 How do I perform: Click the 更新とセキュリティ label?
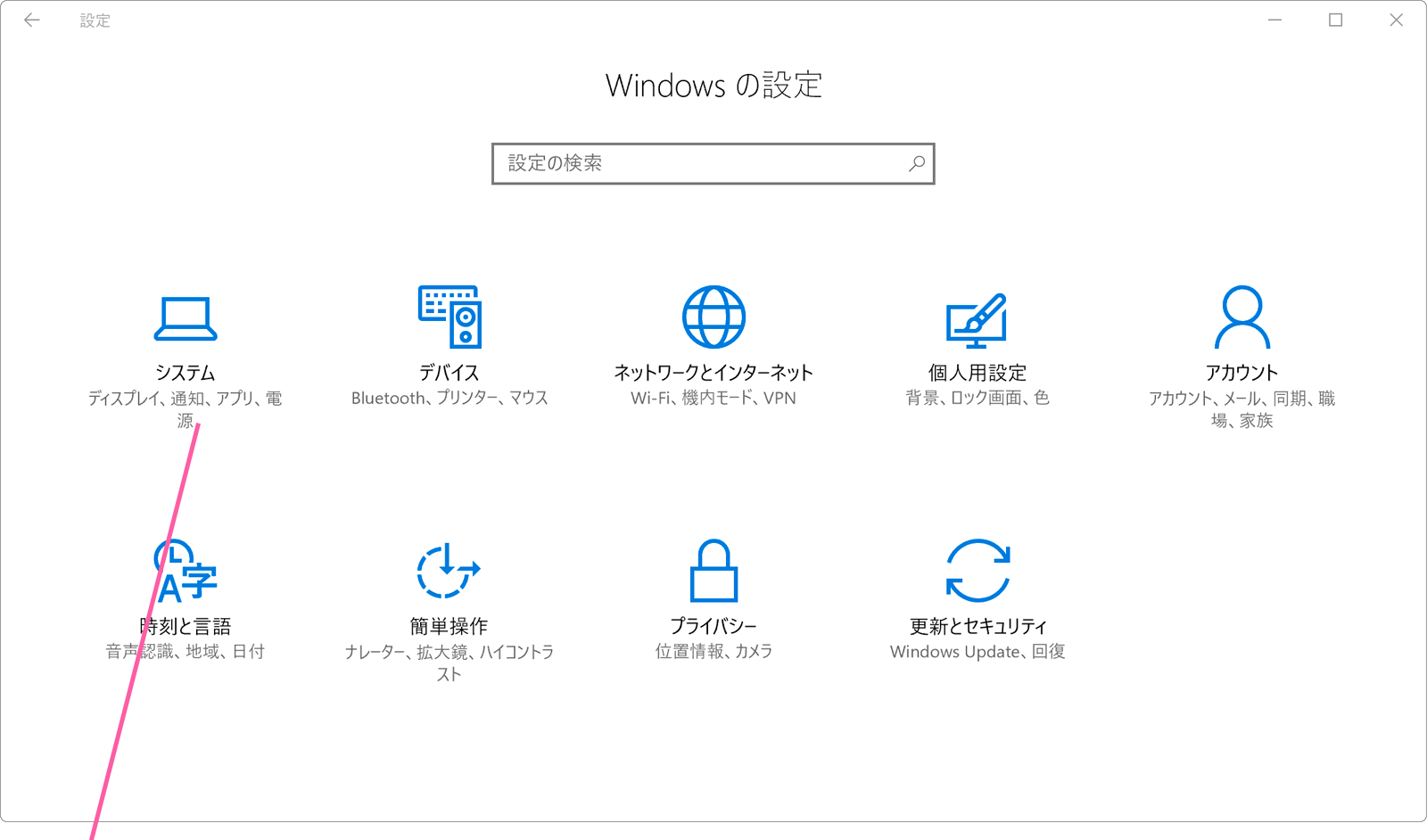tap(977, 626)
